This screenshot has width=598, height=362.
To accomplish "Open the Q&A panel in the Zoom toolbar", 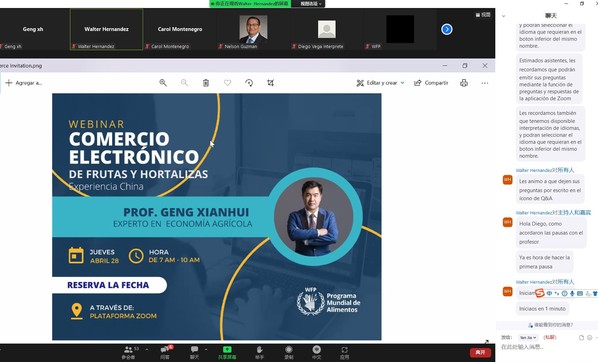I will pyautogui.click(x=165, y=352).
